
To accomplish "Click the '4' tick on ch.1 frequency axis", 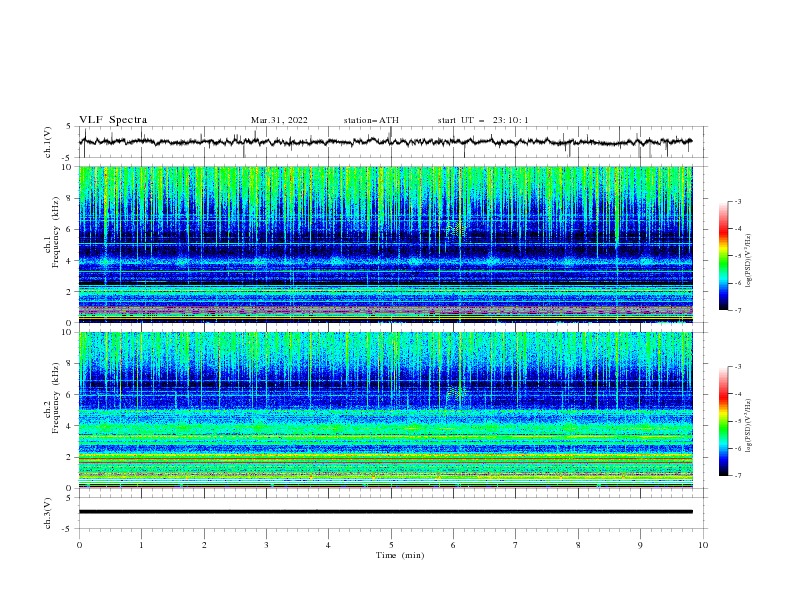I will tap(69, 261).
